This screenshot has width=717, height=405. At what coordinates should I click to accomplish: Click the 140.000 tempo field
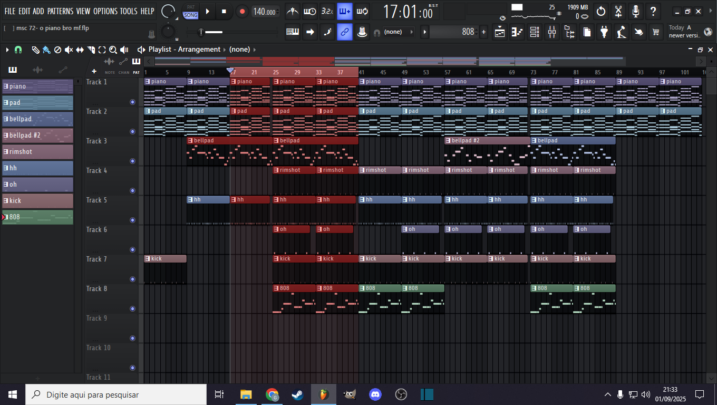pos(265,12)
